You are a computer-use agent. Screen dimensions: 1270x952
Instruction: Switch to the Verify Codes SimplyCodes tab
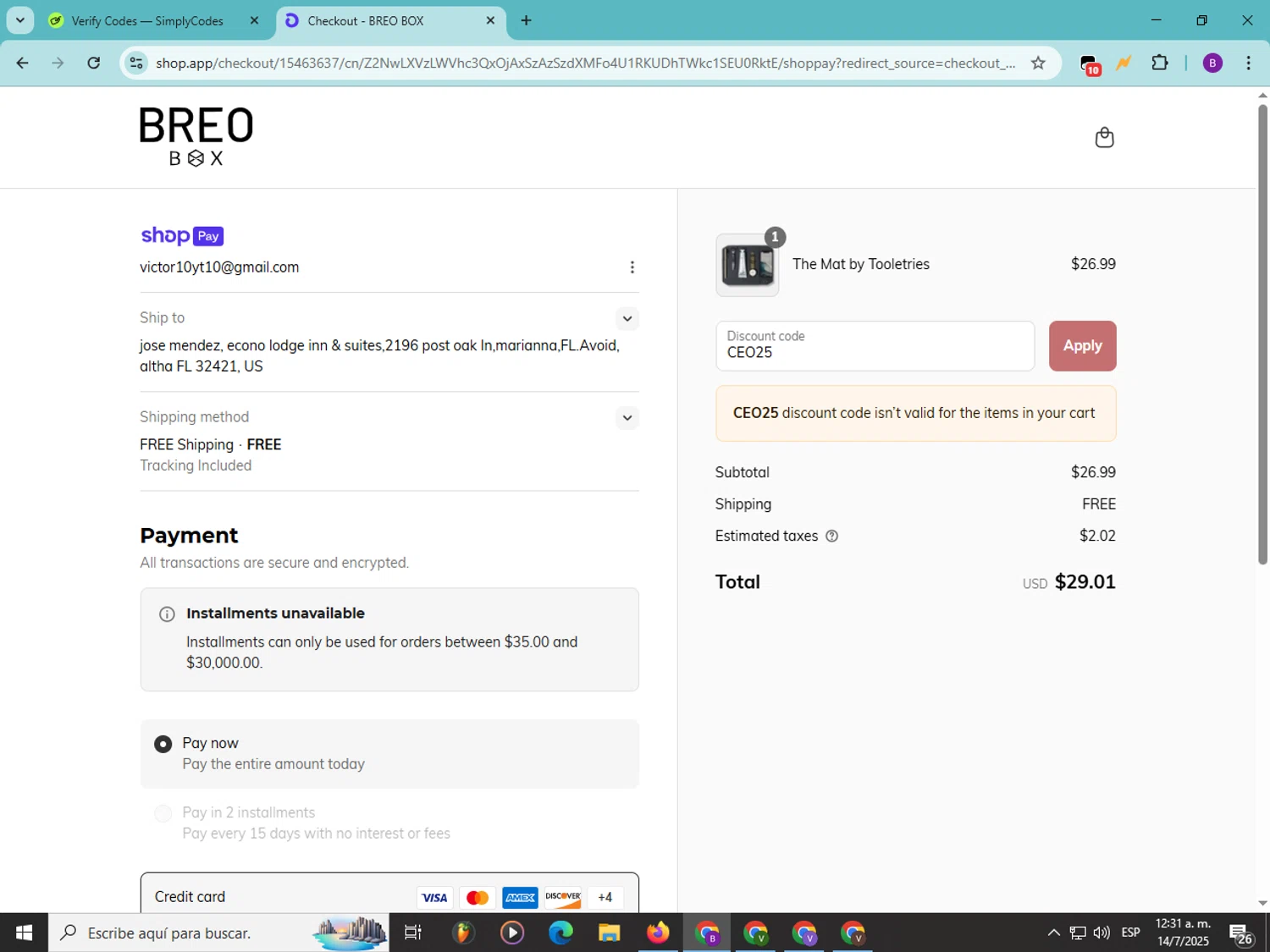(x=147, y=20)
